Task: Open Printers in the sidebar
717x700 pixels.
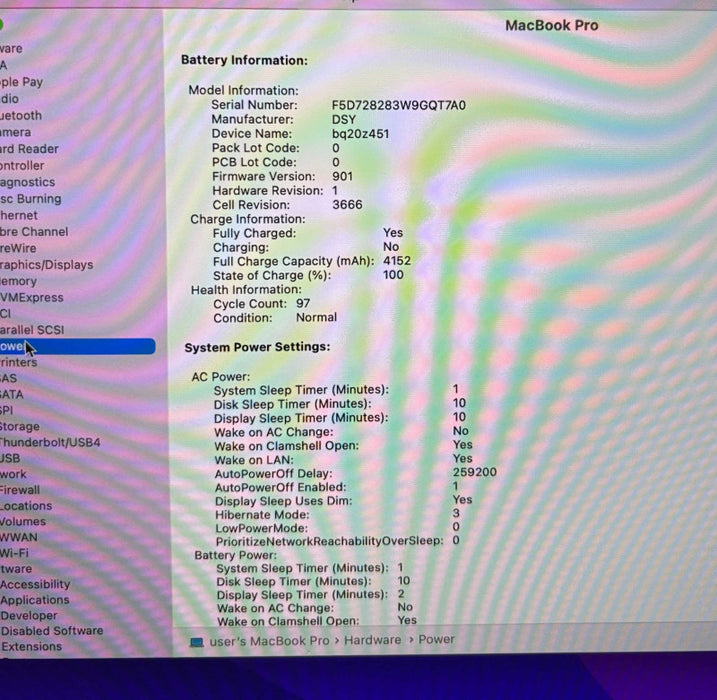Action: (18, 362)
